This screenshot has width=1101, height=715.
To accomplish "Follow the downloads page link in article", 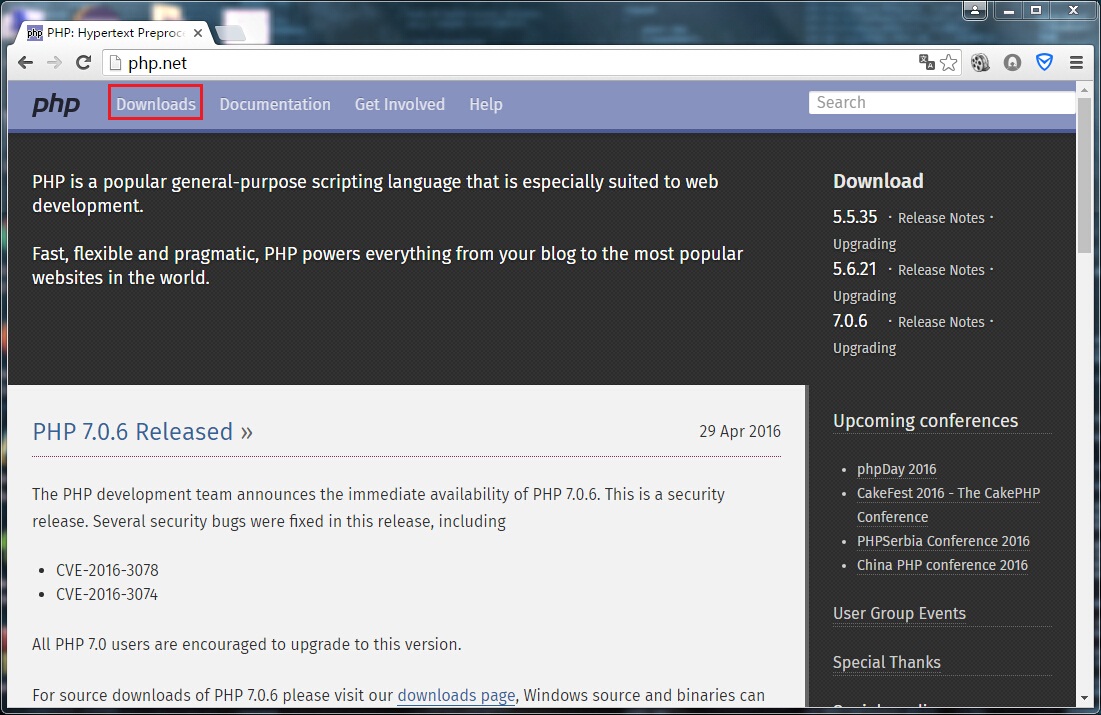I will 456,695.
